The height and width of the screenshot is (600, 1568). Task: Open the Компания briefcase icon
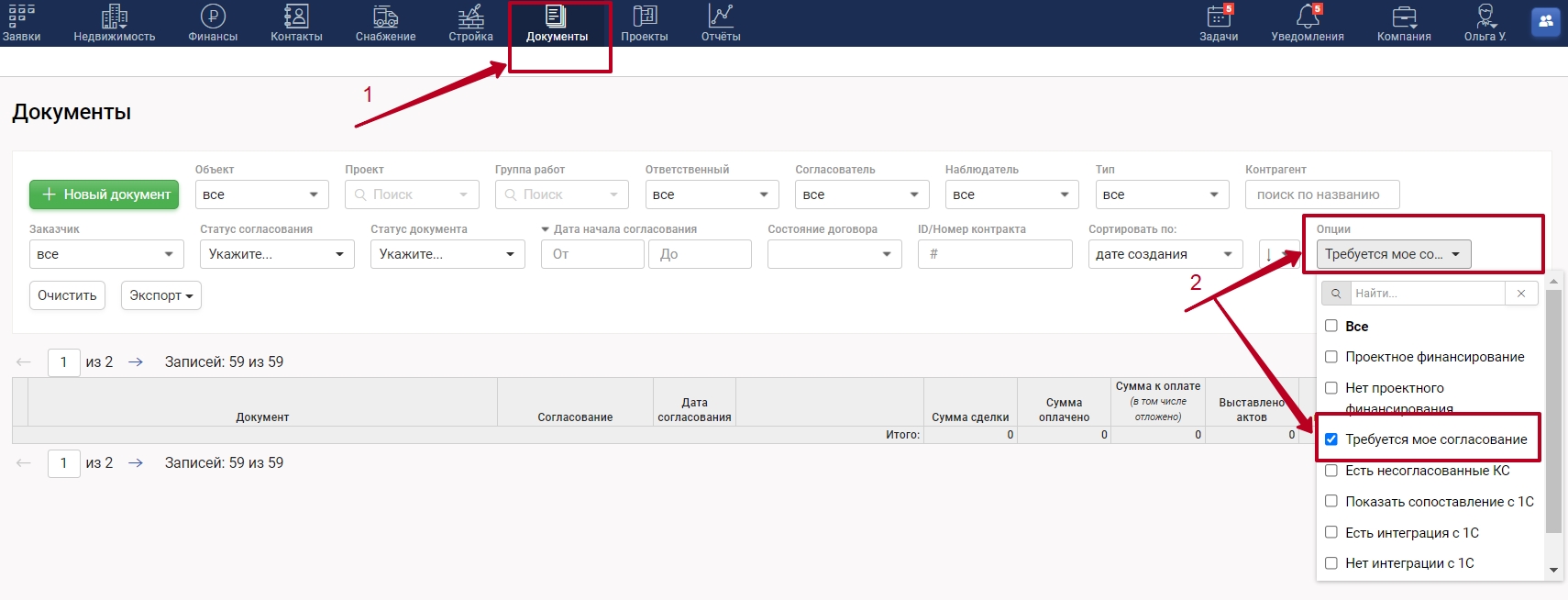pyautogui.click(x=1404, y=17)
